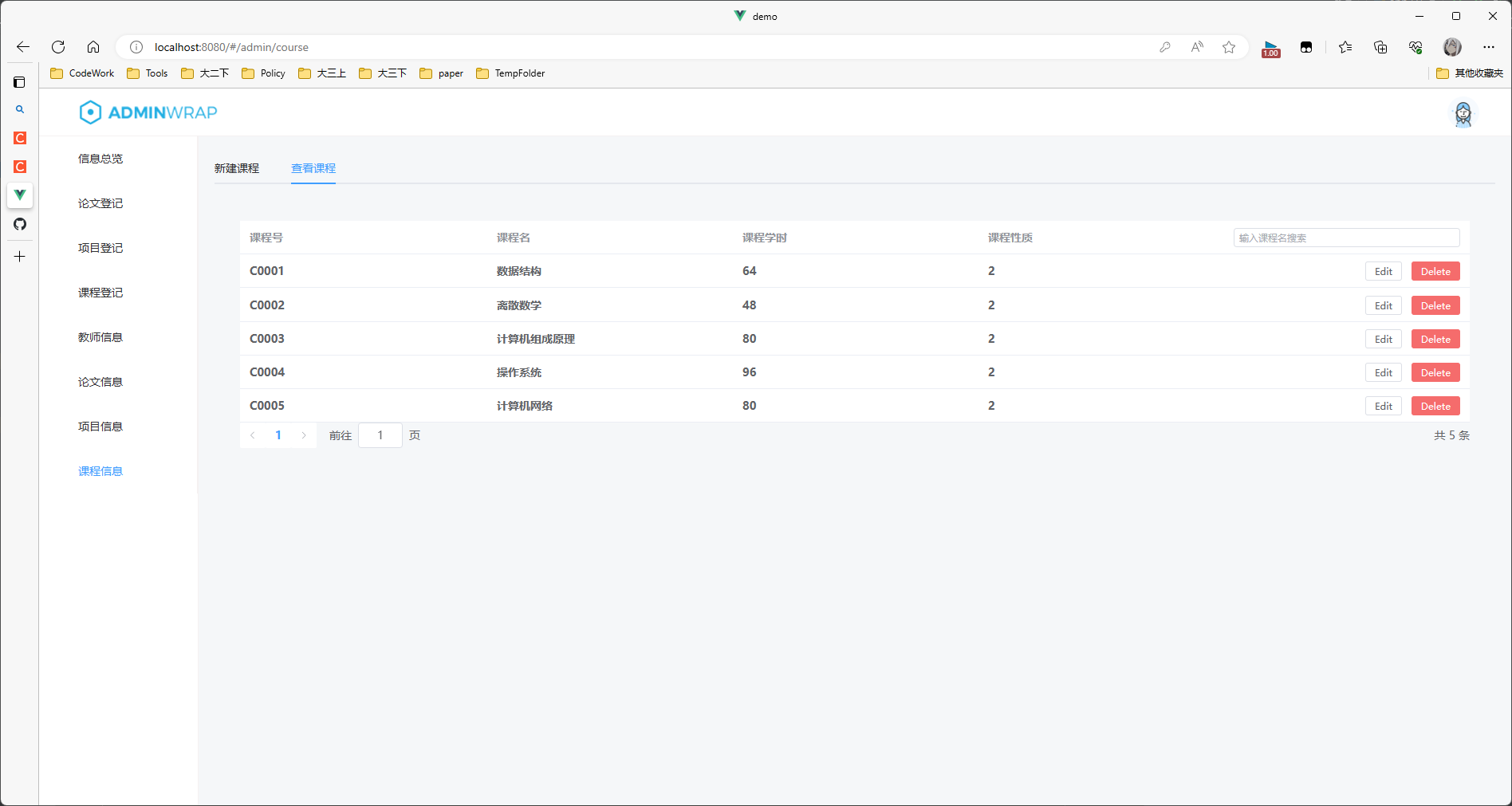Open the first C extension icon in sidebar
Screen dimensions: 1512x806
coord(19,138)
